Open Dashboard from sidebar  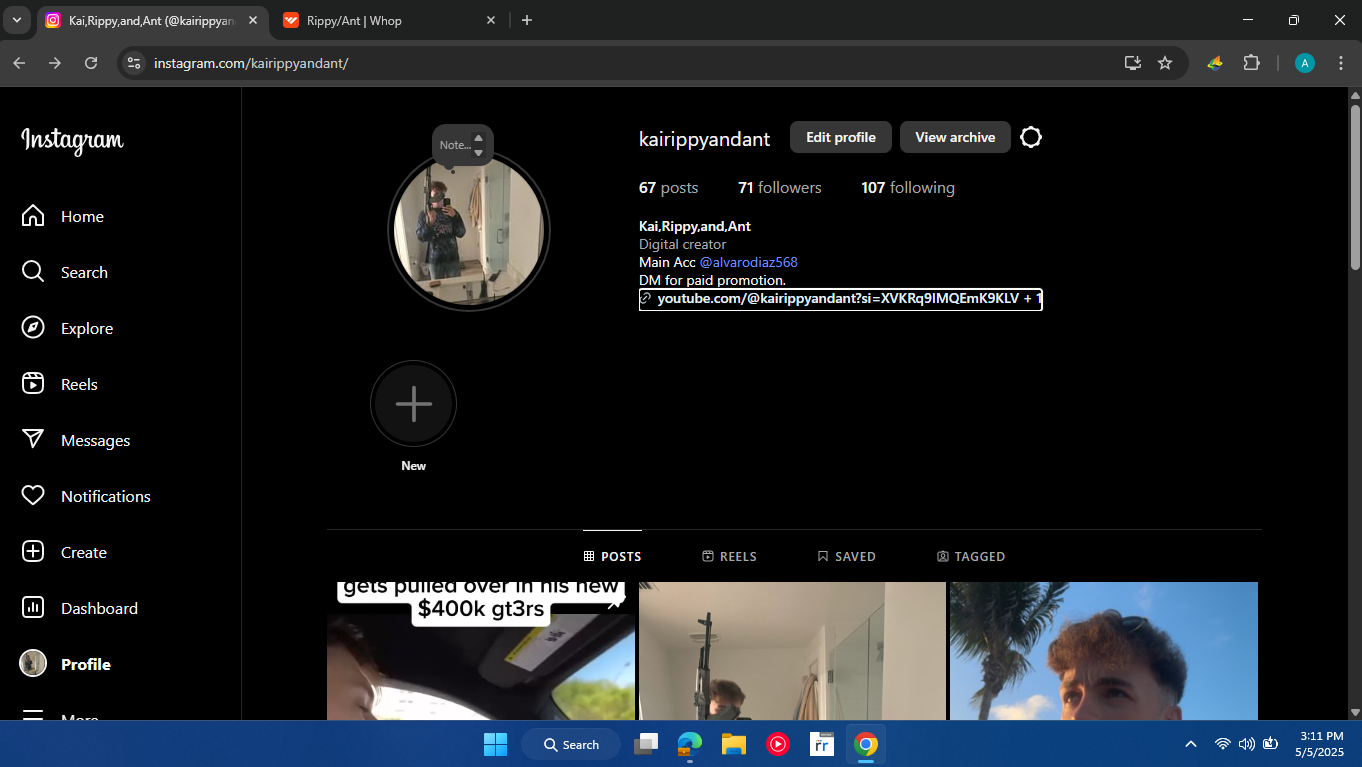[x=80, y=608]
